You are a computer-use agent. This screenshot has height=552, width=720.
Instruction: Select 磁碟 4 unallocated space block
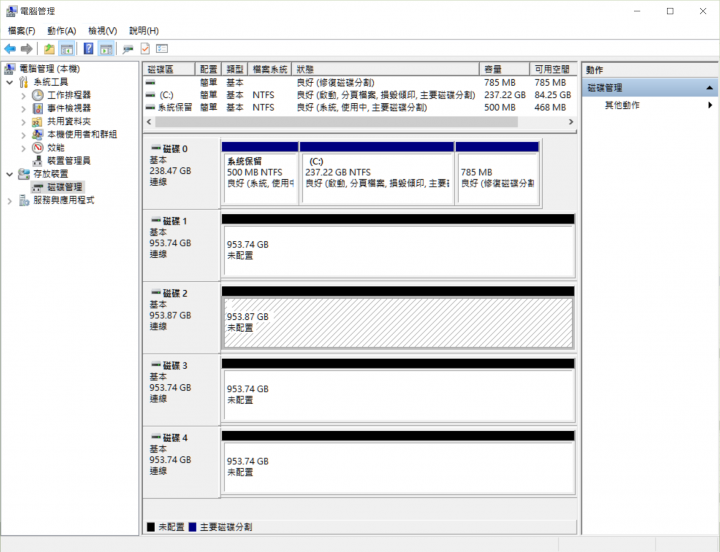click(x=398, y=462)
